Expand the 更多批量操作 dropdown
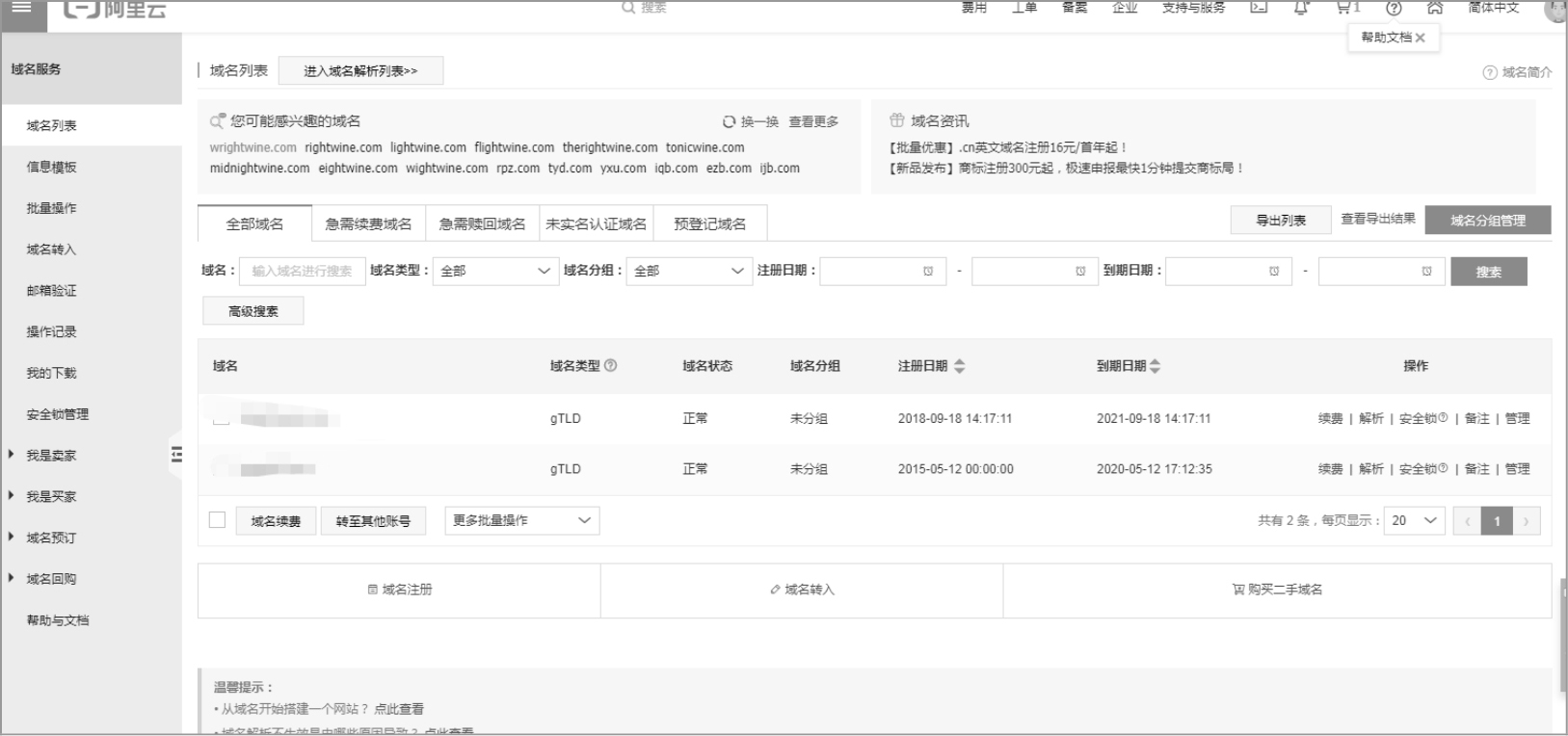 (x=521, y=520)
